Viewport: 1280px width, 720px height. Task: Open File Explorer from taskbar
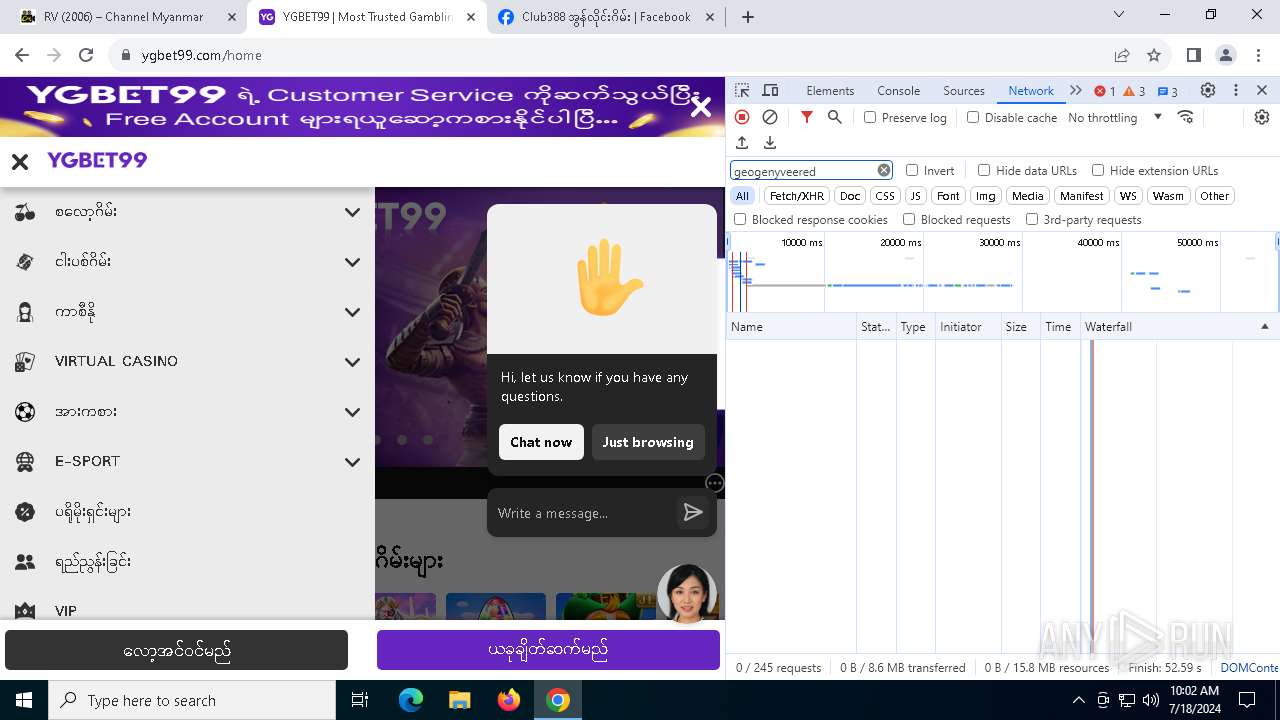pos(460,700)
